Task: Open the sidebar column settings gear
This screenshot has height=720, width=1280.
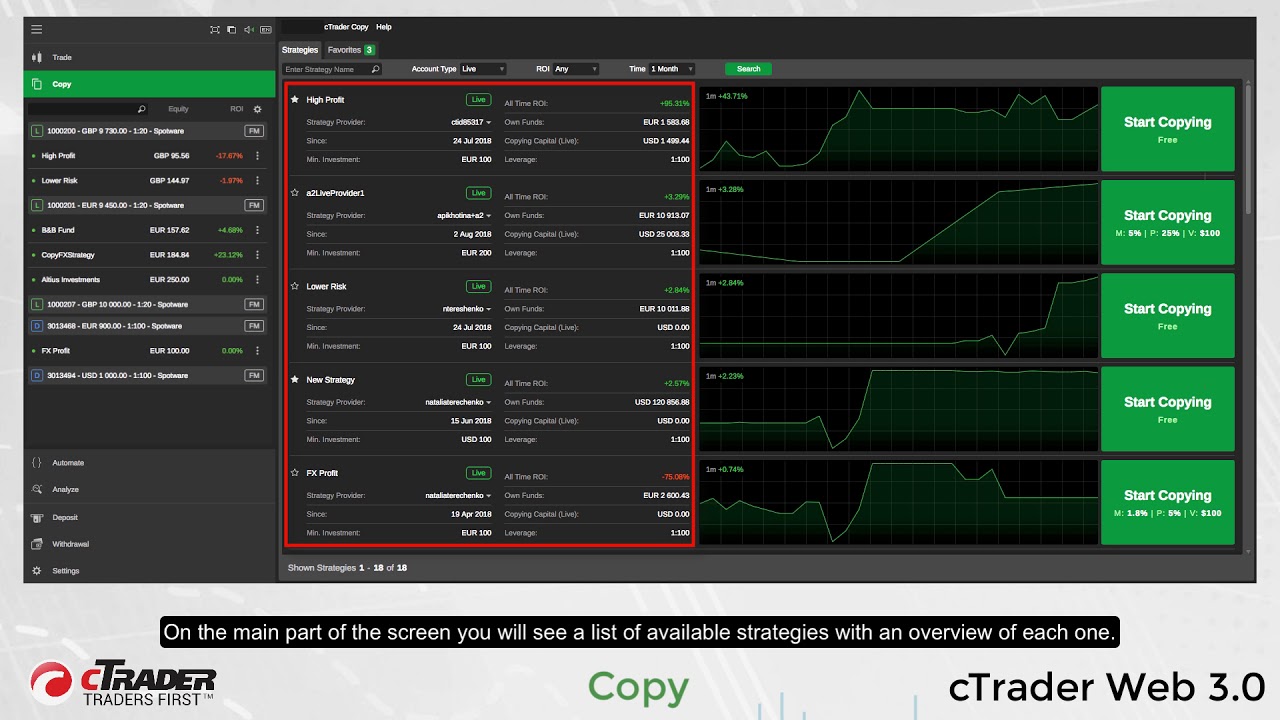Action: point(257,109)
